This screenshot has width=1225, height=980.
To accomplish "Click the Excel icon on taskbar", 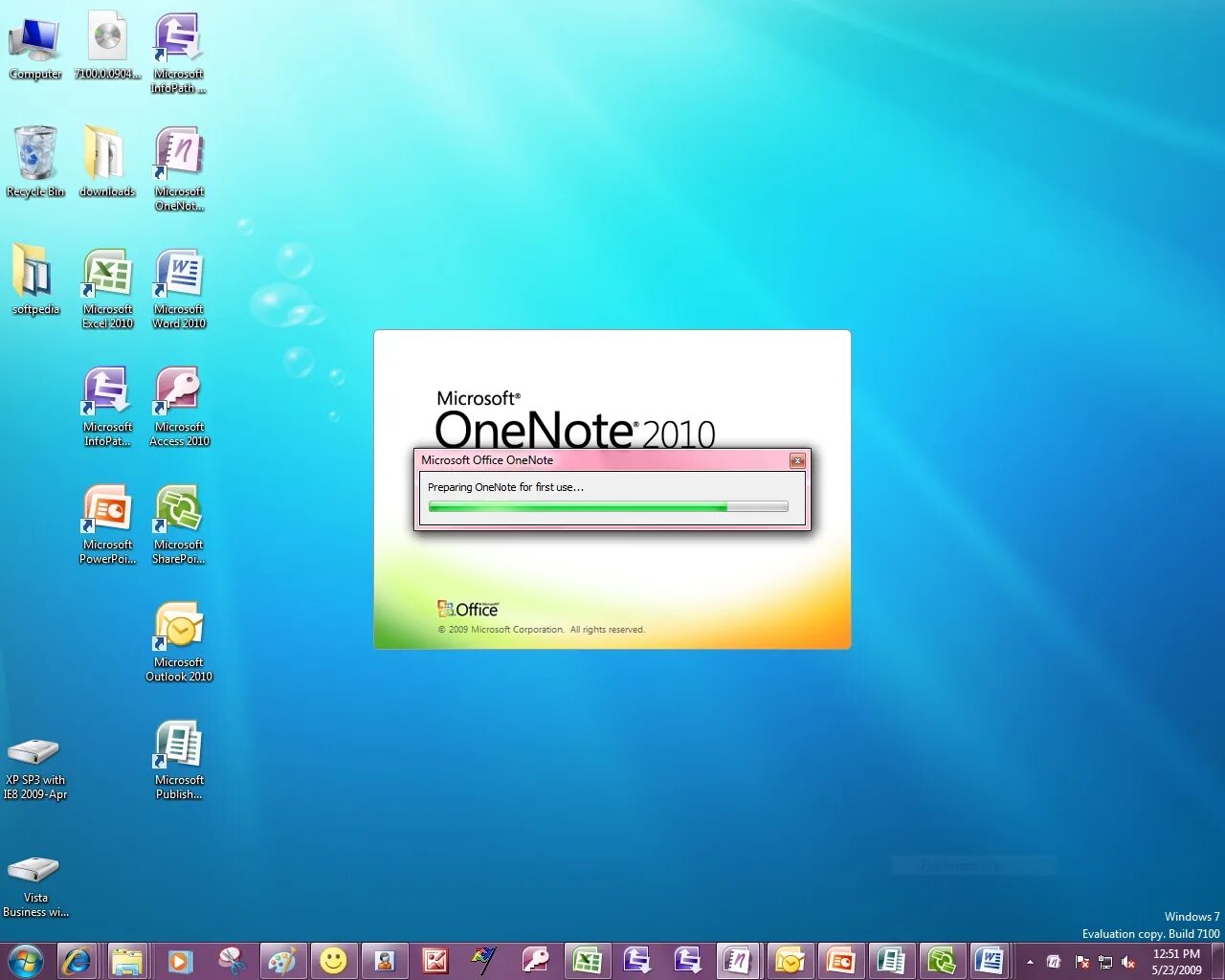I will (x=587, y=960).
